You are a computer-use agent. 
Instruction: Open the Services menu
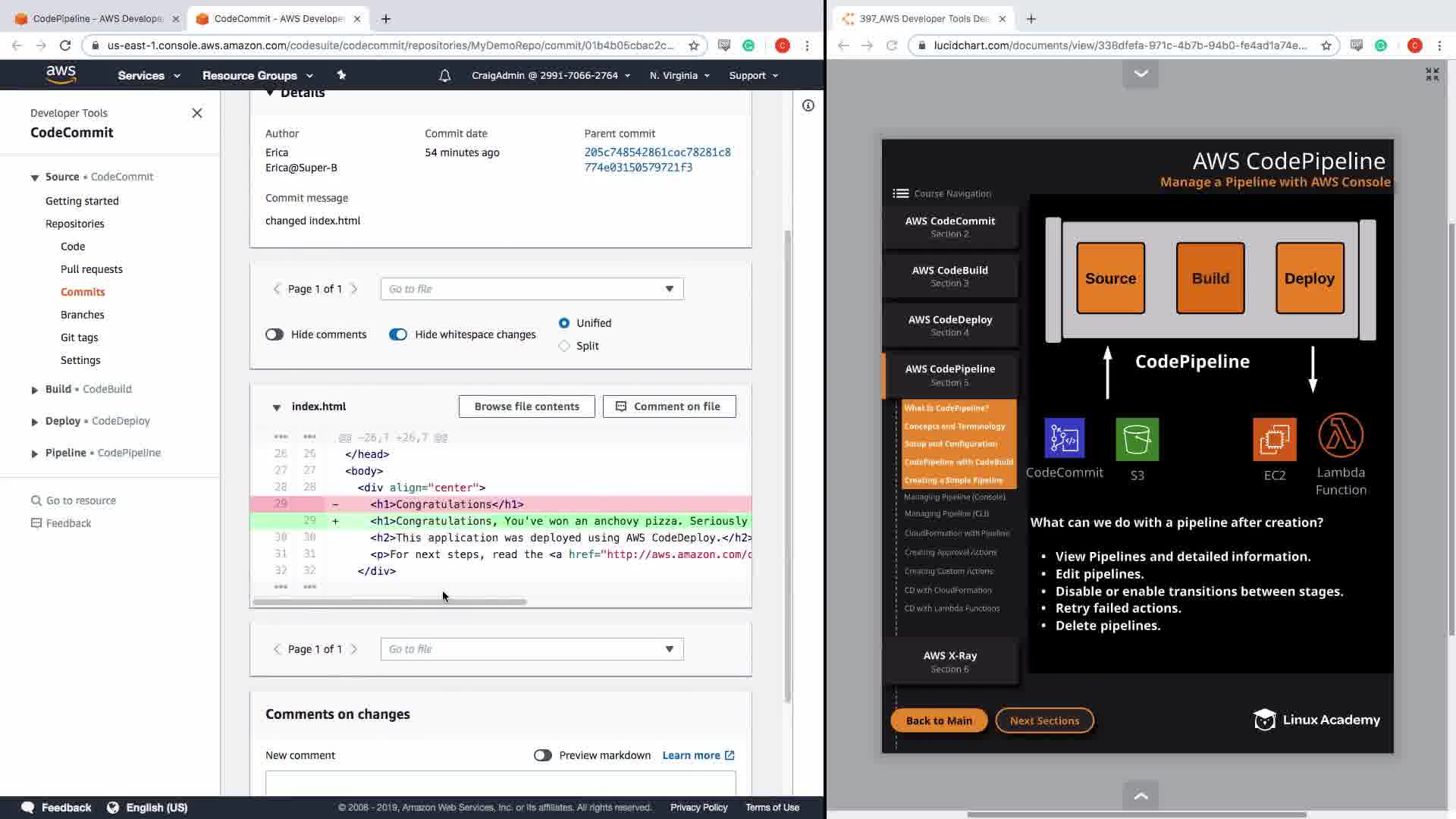click(x=149, y=75)
